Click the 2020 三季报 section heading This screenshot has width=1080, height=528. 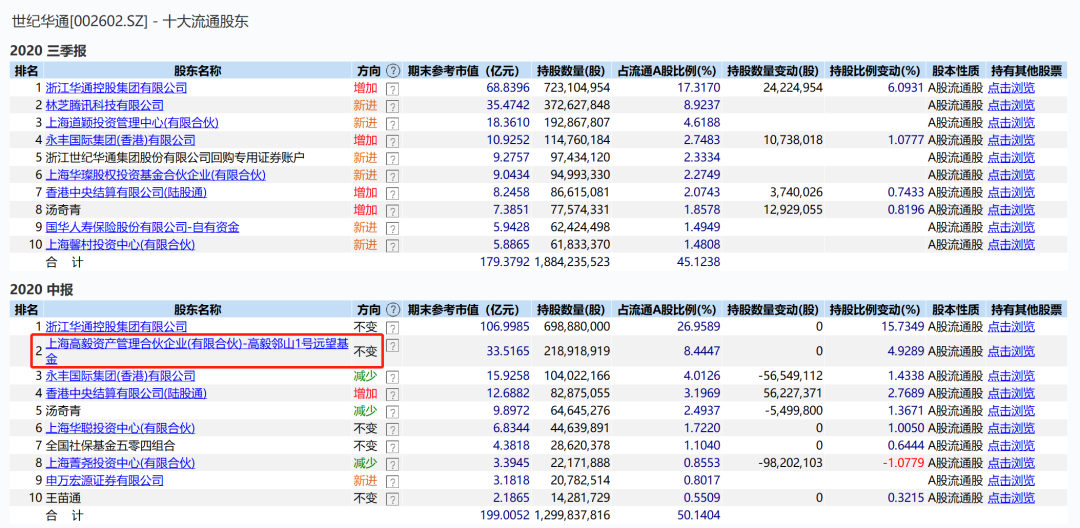point(48,50)
